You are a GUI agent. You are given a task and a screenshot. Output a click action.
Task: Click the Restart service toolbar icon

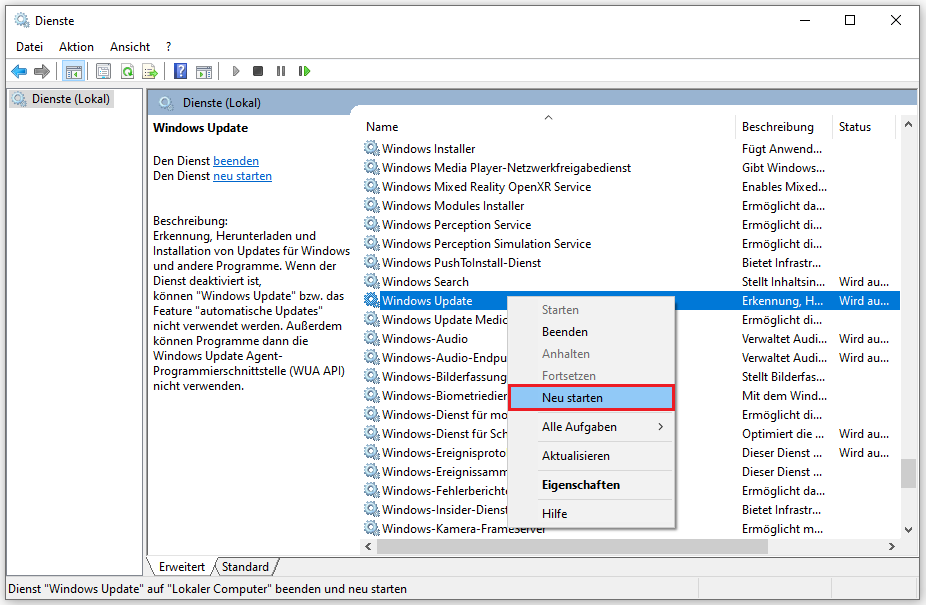tap(304, 71)
